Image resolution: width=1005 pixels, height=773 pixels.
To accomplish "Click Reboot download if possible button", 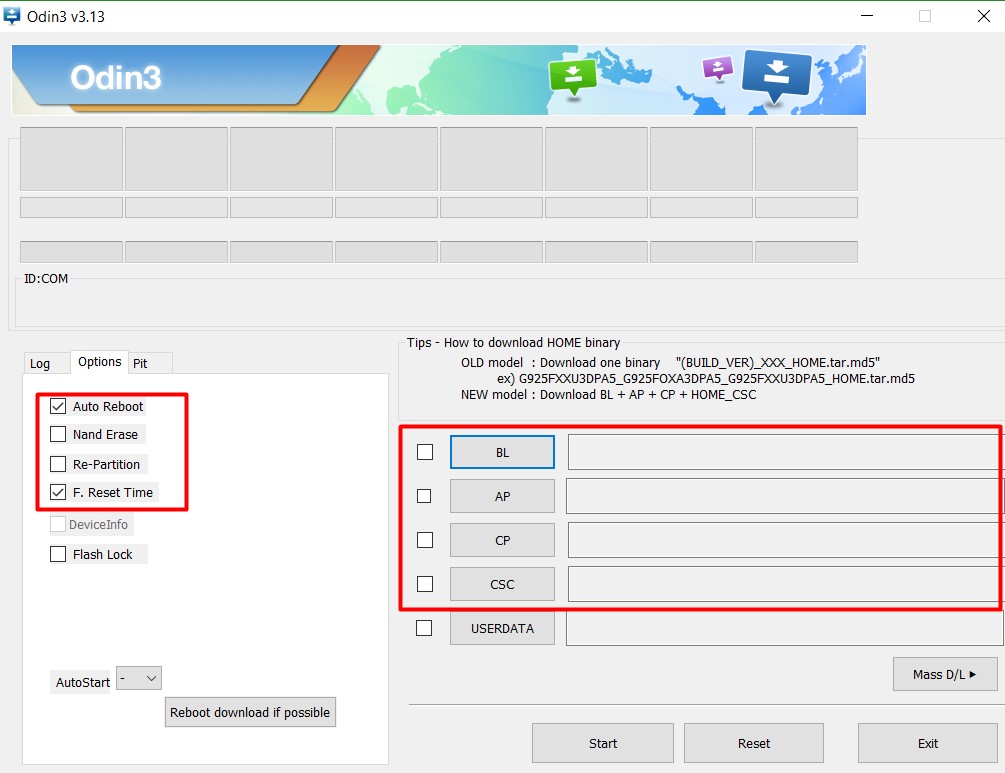I will click(250, 712).
